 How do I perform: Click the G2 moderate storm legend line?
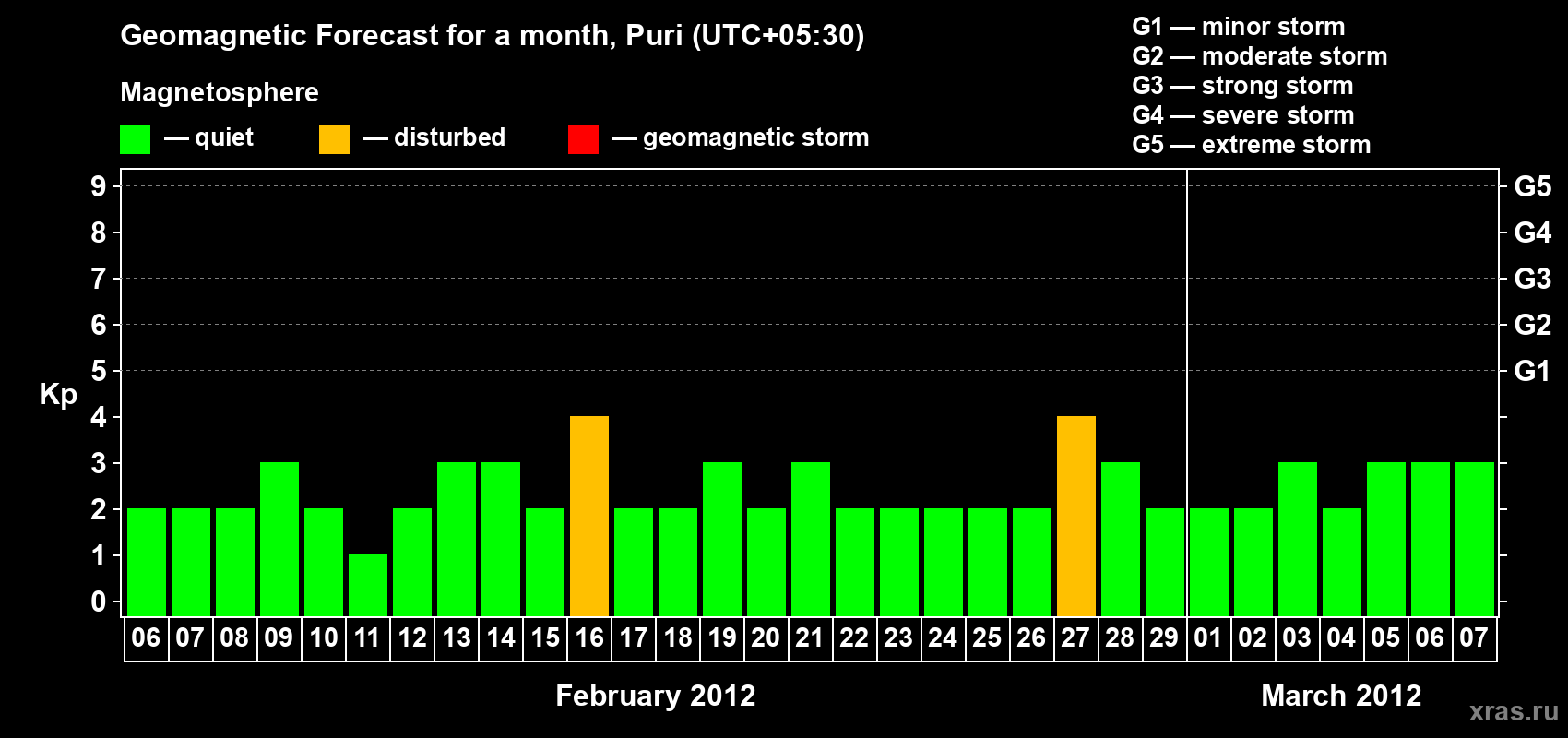(1260, 56)
